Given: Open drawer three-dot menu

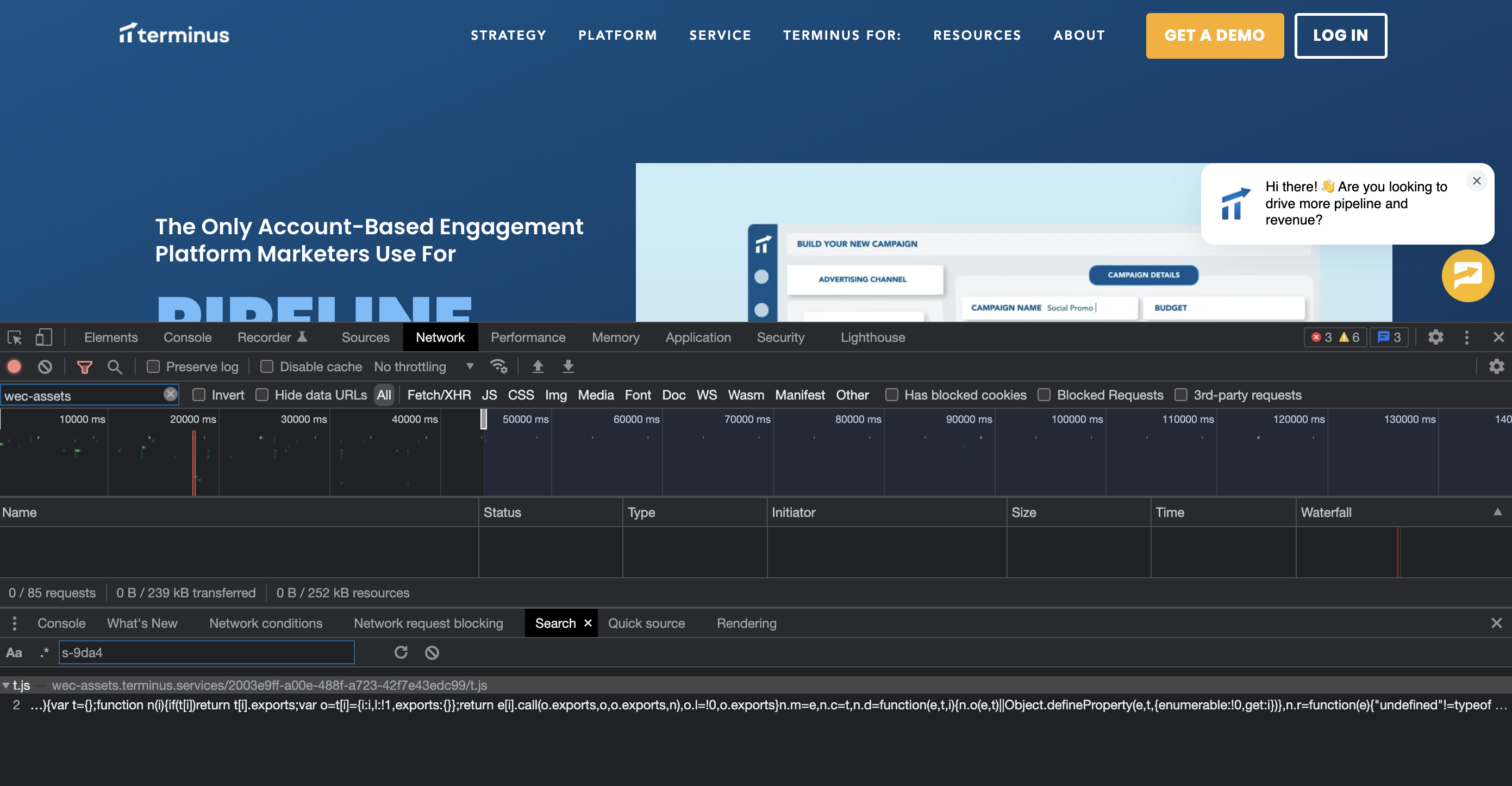Looking at the screenshot, I should click(15, 623).
